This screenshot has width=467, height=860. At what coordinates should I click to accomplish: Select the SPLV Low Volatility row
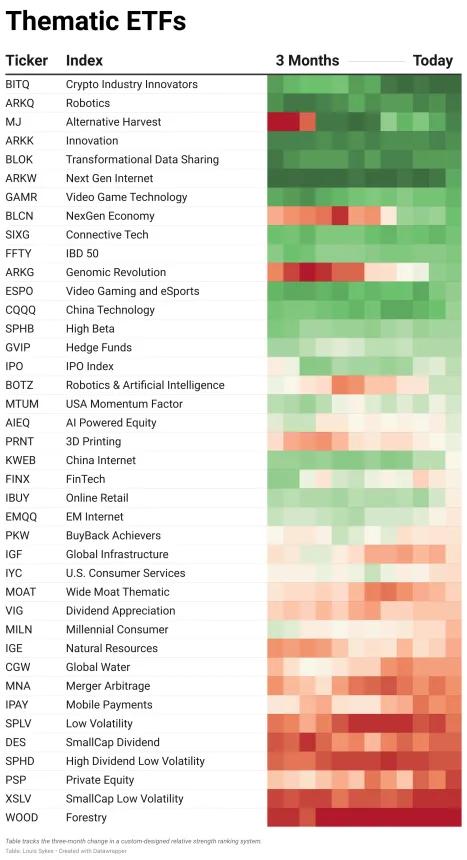[x=233, y=723]
